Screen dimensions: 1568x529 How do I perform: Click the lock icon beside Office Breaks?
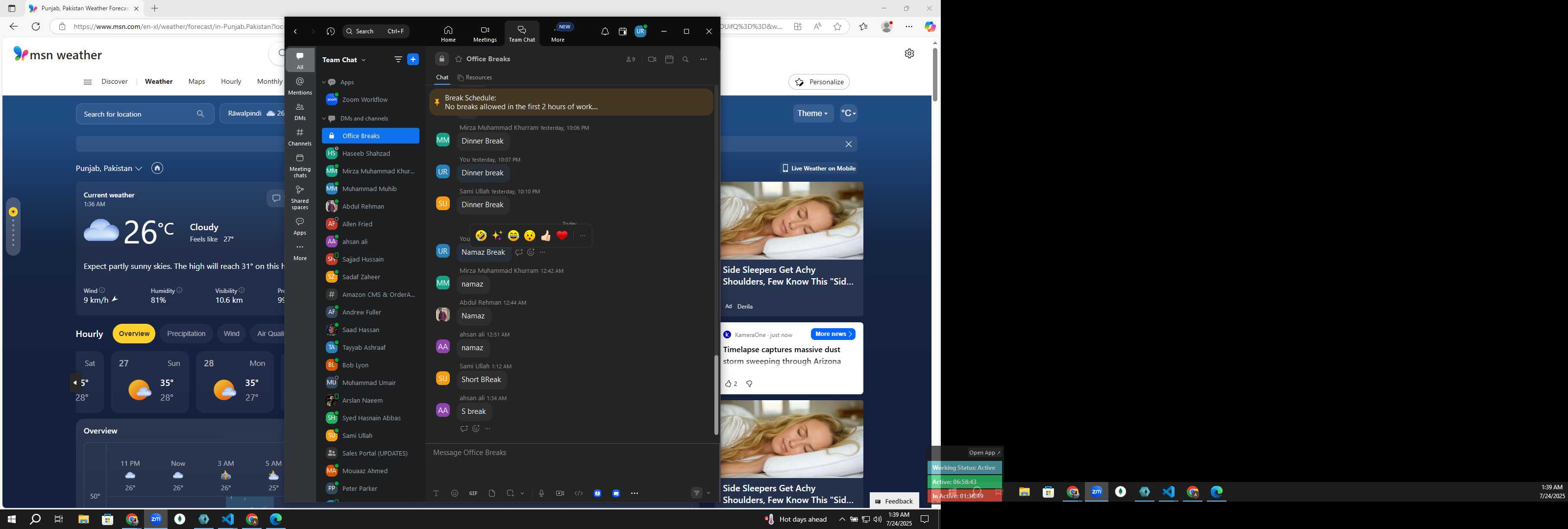(x=442, y=59)
